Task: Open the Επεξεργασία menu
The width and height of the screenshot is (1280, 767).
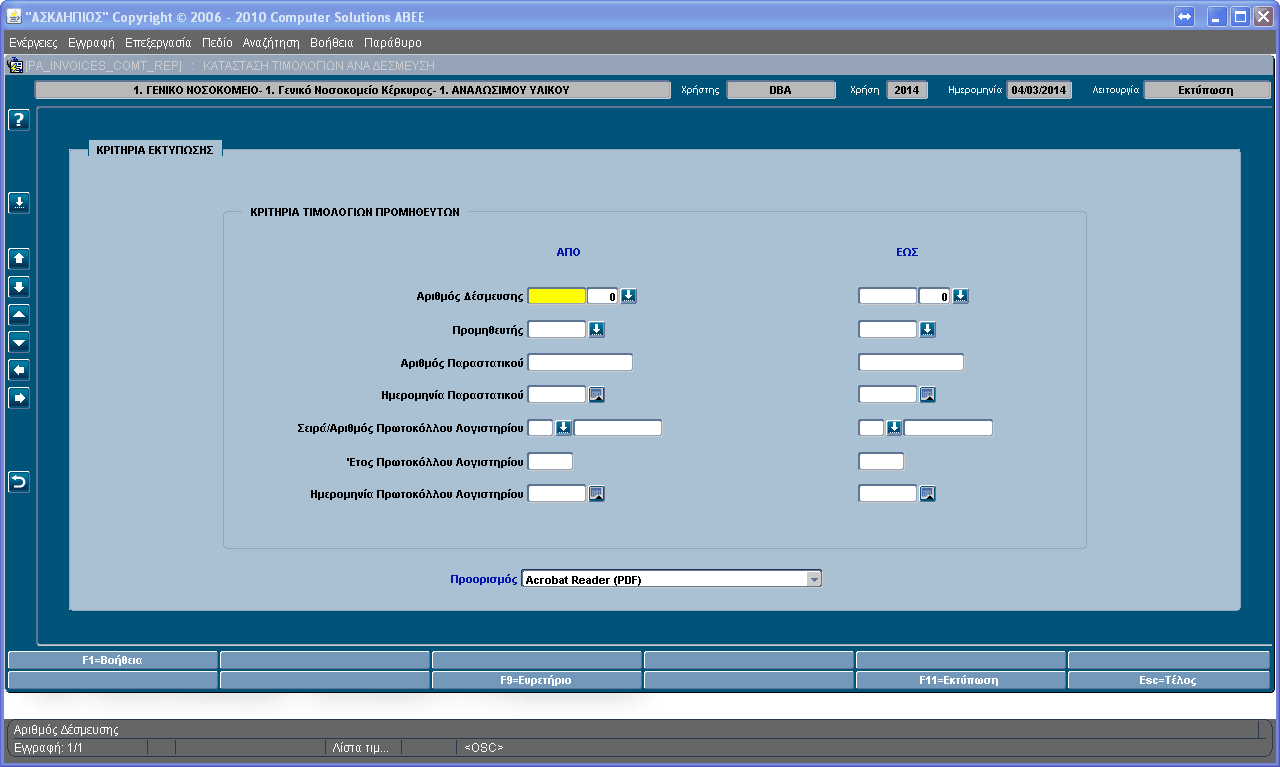Action: click(x=158, y=43)
